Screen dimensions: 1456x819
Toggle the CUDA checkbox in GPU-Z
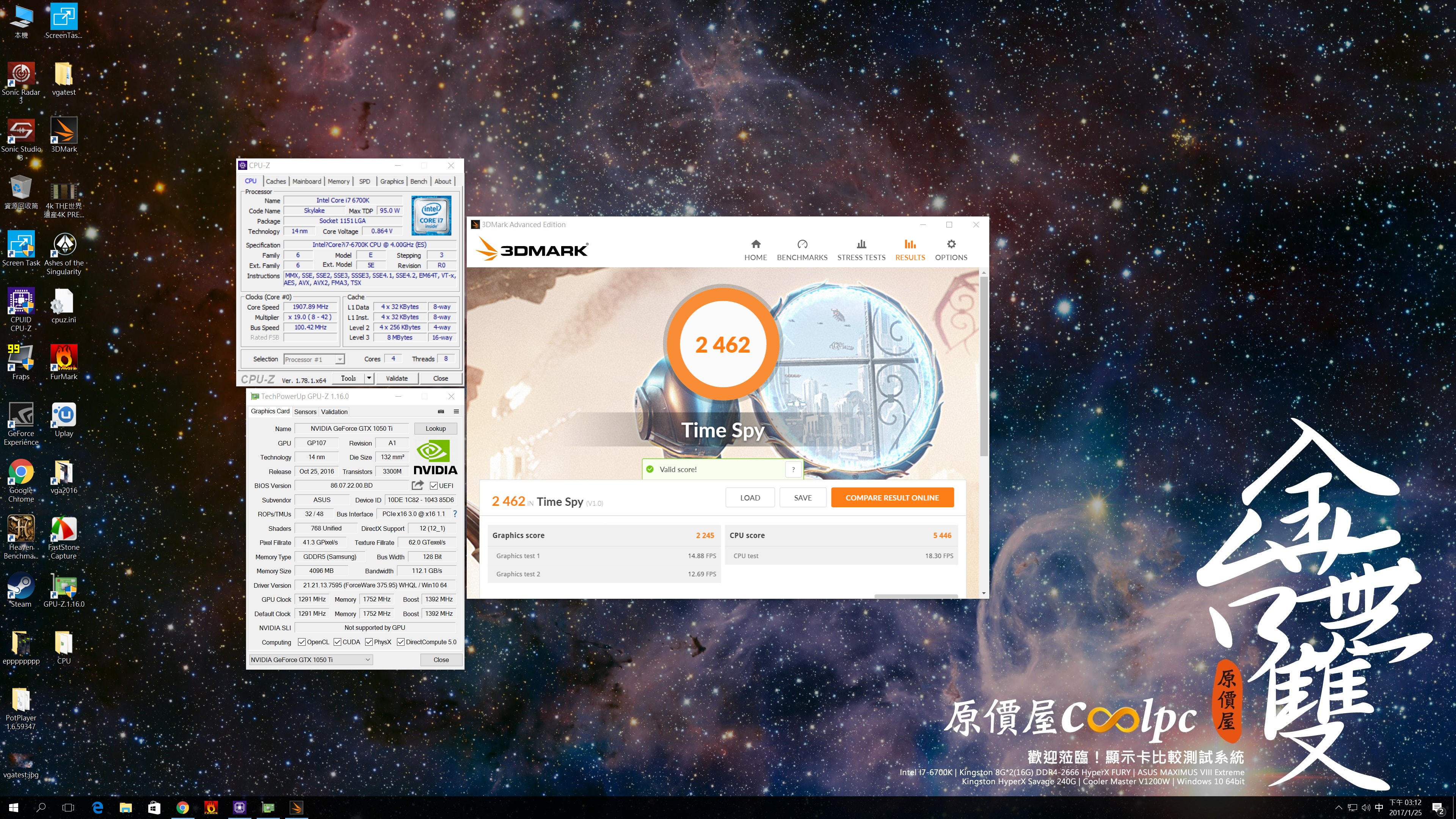point(337,642)
